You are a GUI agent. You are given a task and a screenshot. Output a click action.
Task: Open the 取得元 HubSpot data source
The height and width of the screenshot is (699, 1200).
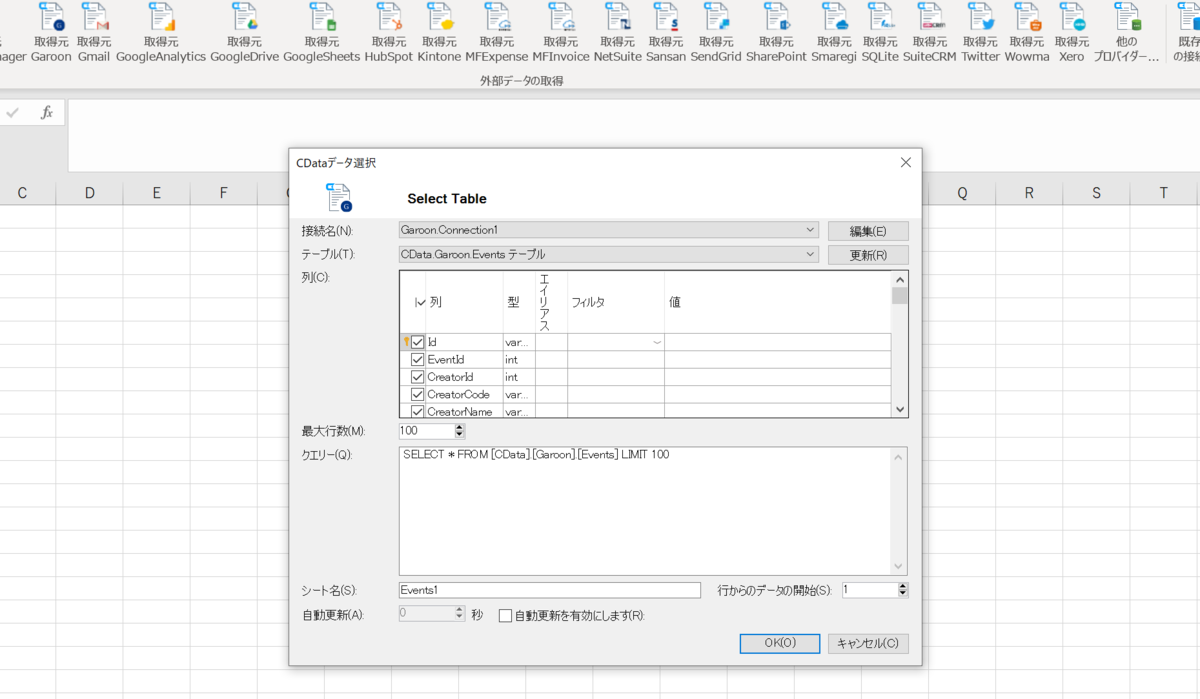pos(389,33)
